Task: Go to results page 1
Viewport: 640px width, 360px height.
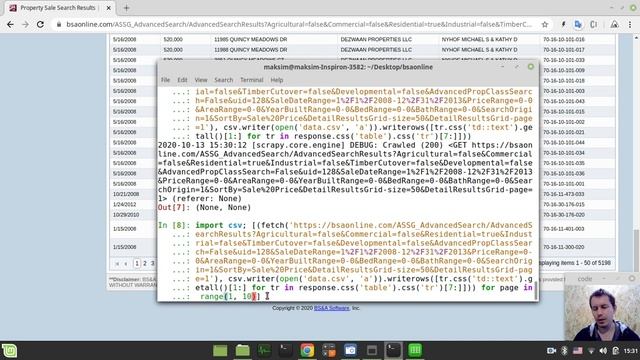Action: click(137, 263)
